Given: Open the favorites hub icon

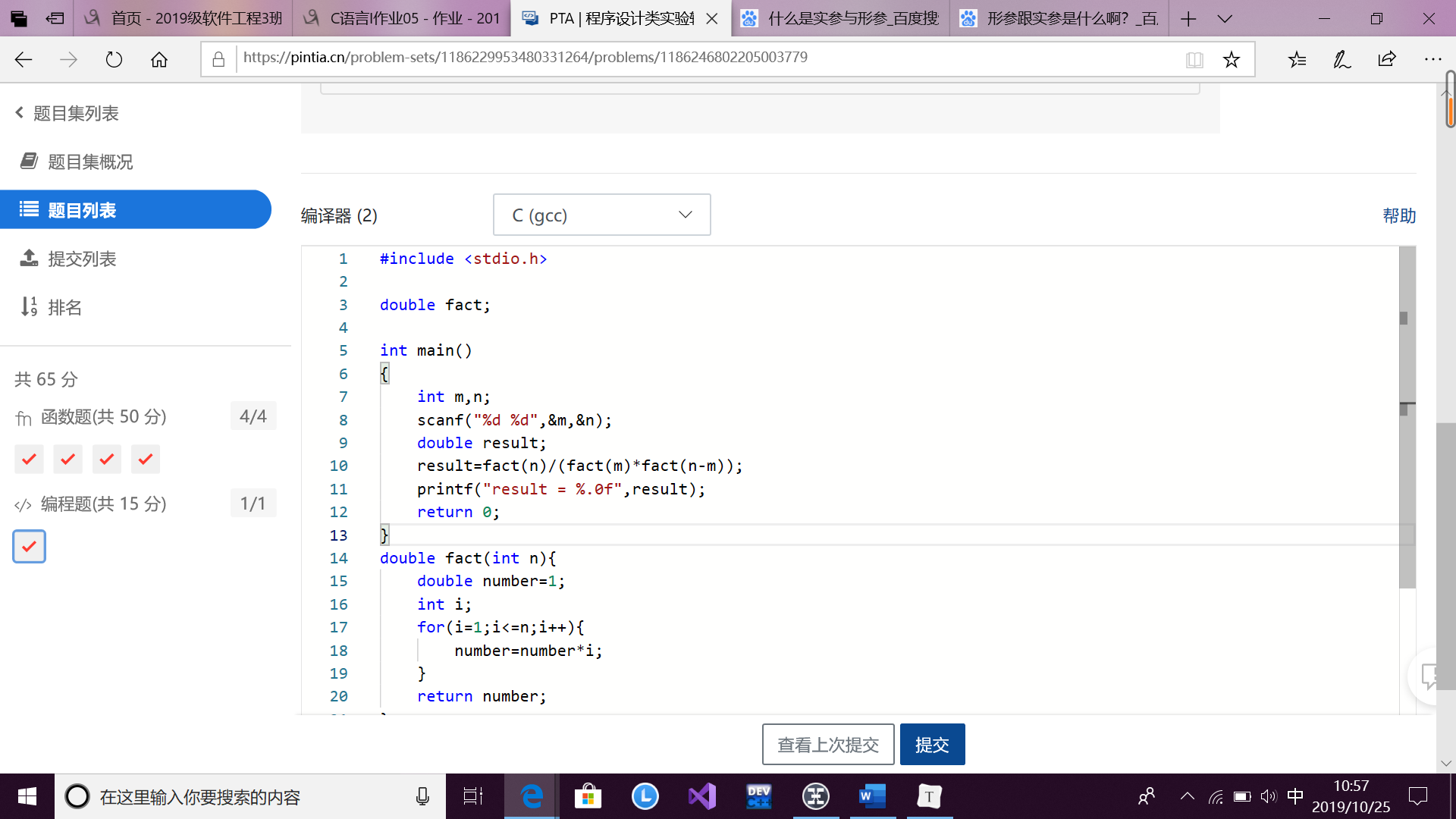Looking at the screenshot, I should (x=1297, y=59).
